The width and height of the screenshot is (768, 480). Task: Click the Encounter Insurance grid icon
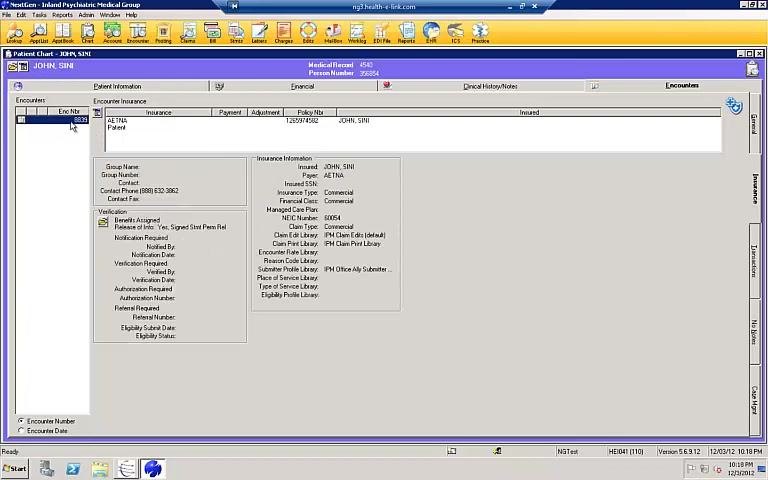click(x=97, y=113)
